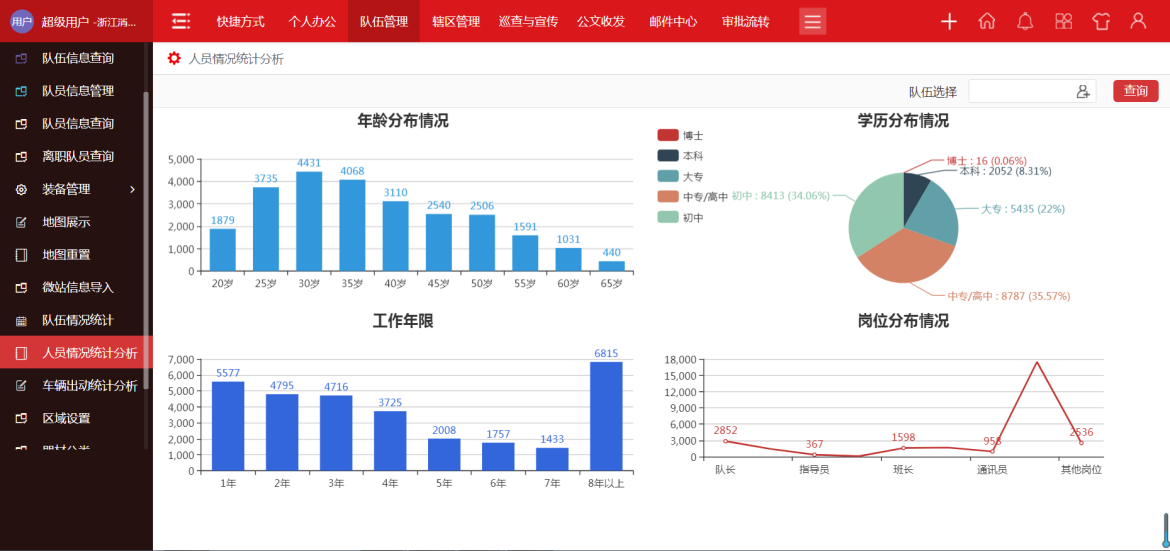Viewport: 1170px width, 551px height.
Task: Click the 查询 button
Action: 1136,91
